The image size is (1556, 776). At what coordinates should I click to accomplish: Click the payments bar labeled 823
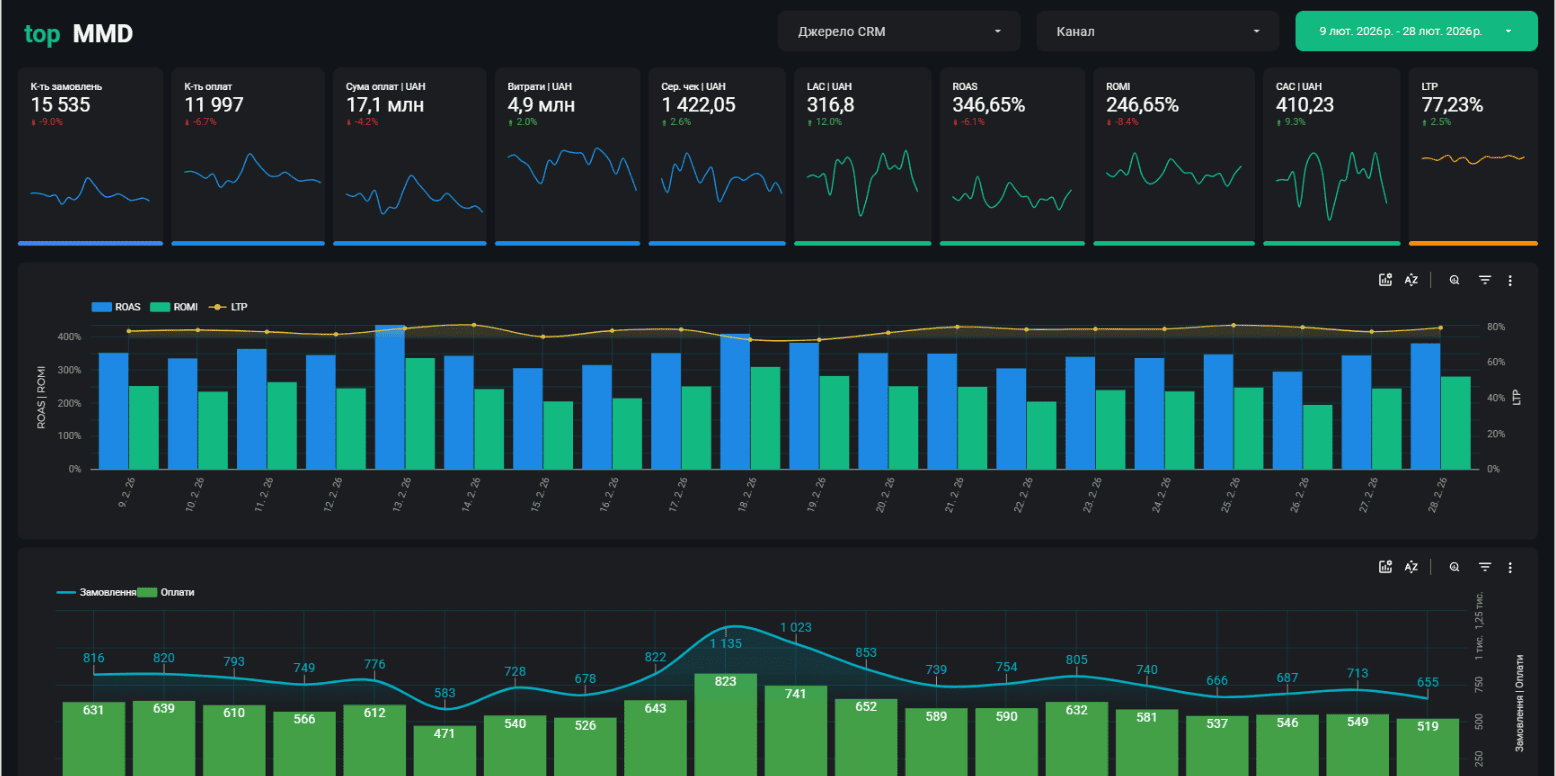(x=726, y=724)
